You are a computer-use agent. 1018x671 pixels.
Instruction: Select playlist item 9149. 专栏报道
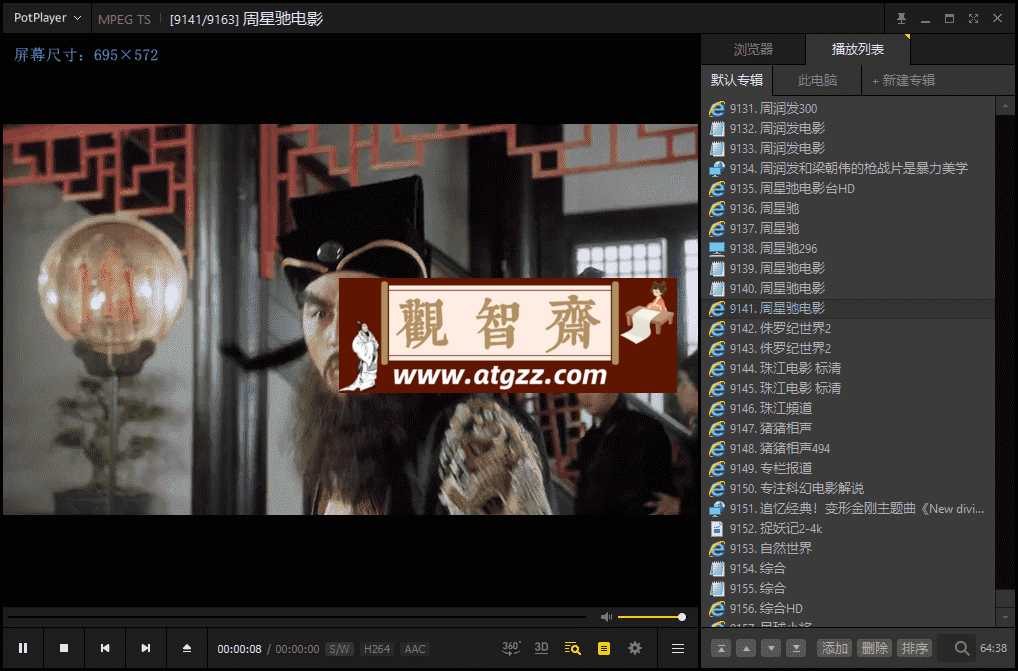tap(848, 469)
